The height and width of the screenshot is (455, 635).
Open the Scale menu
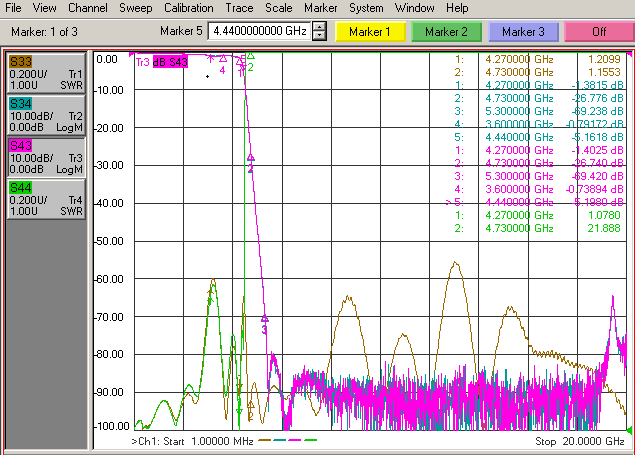pyautogui.click(x=279, y=8)
